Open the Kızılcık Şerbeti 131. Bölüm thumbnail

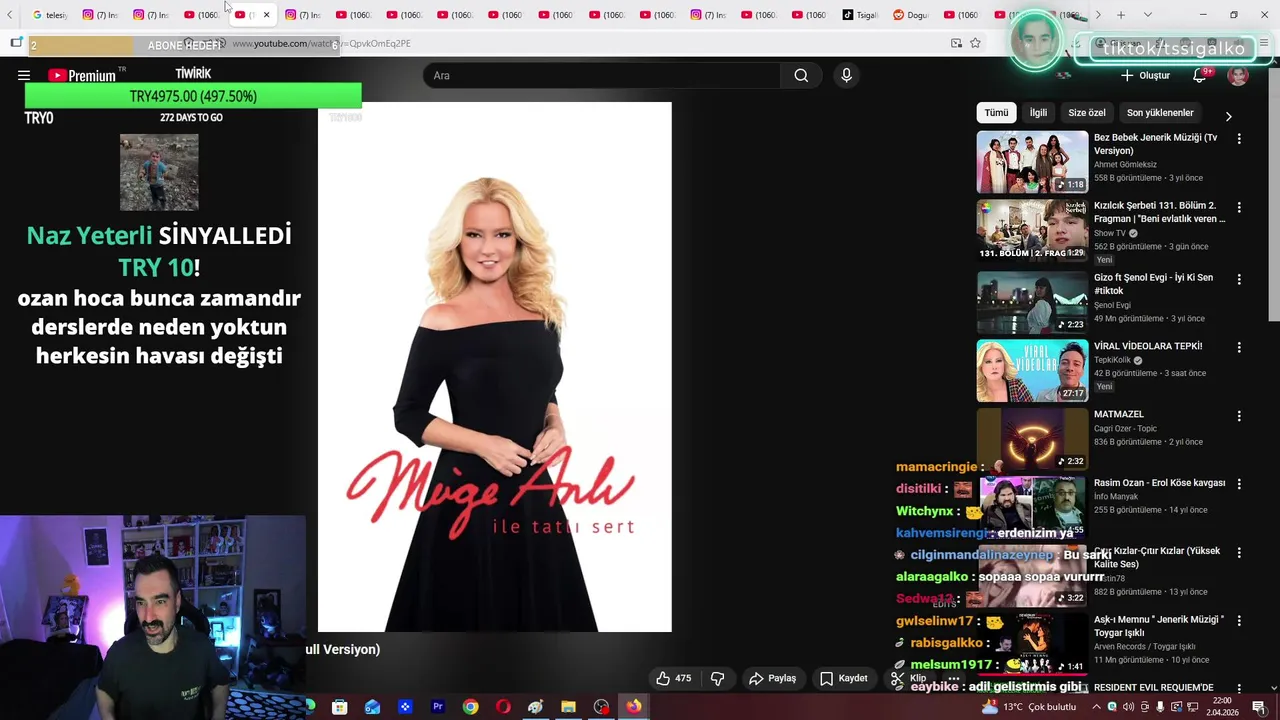coord(1032,230)
